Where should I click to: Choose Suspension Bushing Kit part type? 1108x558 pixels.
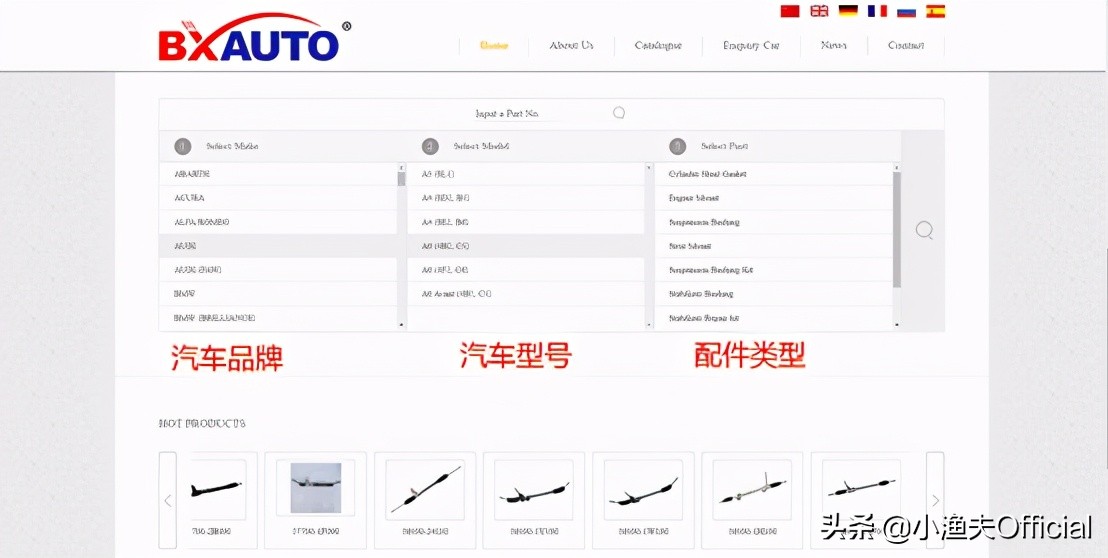(774, 270)
